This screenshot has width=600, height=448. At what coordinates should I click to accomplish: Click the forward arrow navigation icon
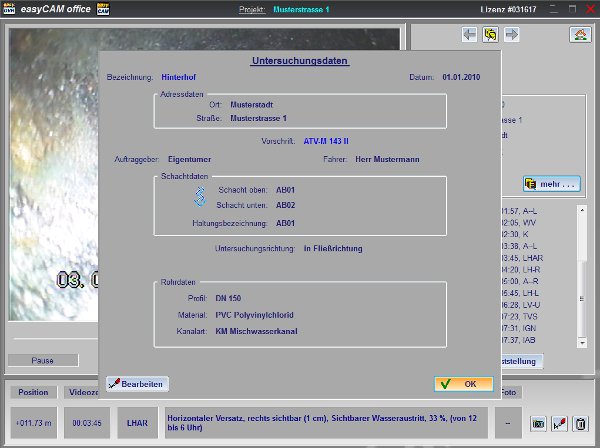[511, 35]
